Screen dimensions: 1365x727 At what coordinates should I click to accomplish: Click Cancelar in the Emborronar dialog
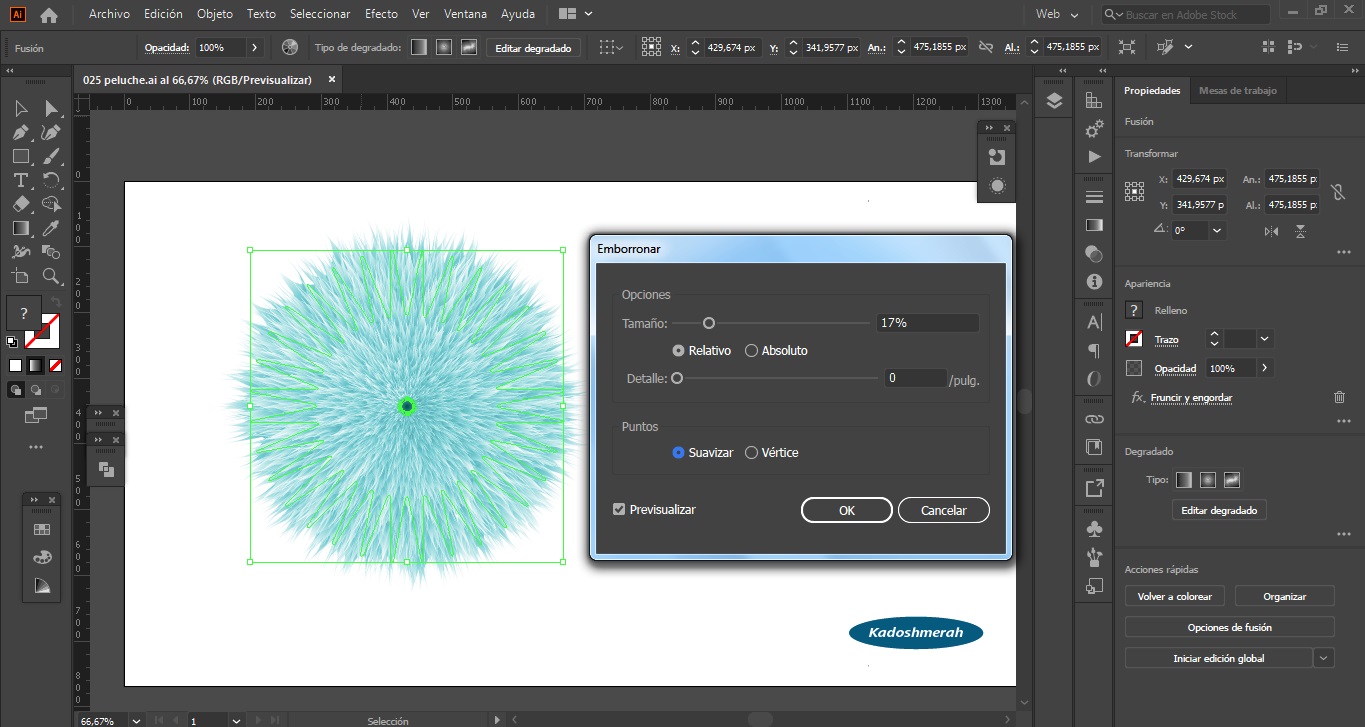click(x=944, y=510)
